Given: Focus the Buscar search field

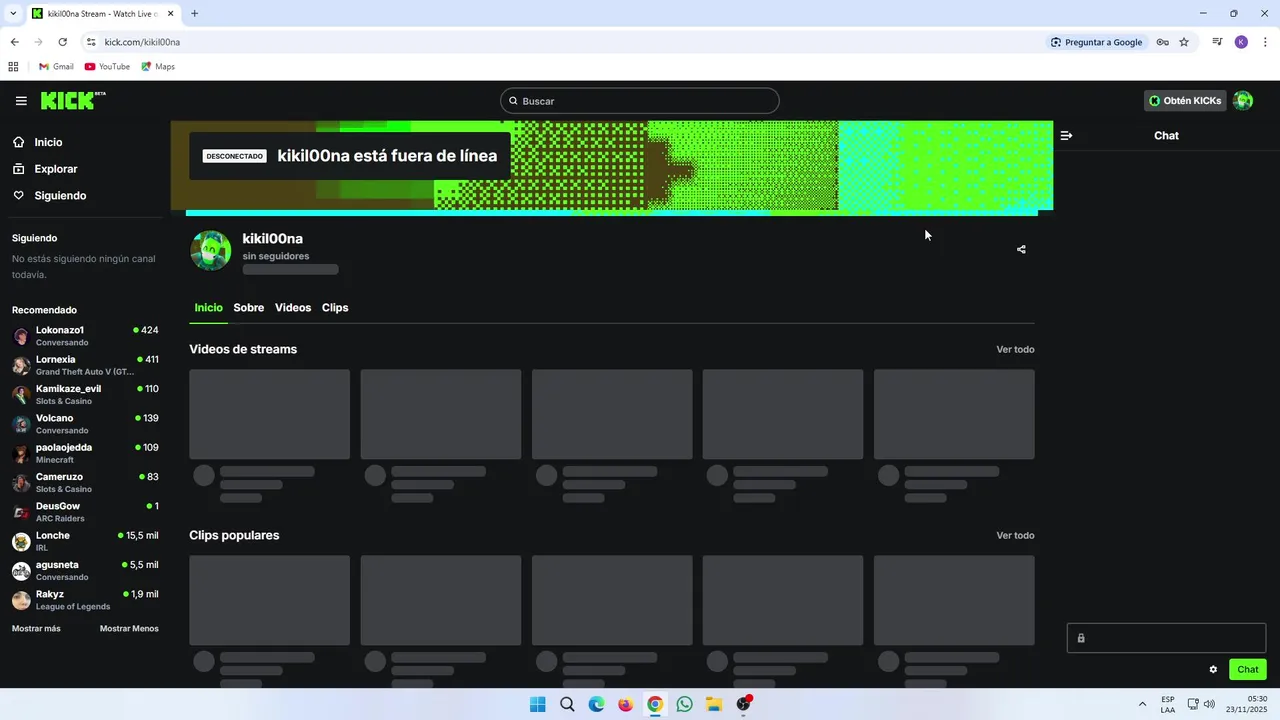Looking at the screenshot, I should point(640,101).
